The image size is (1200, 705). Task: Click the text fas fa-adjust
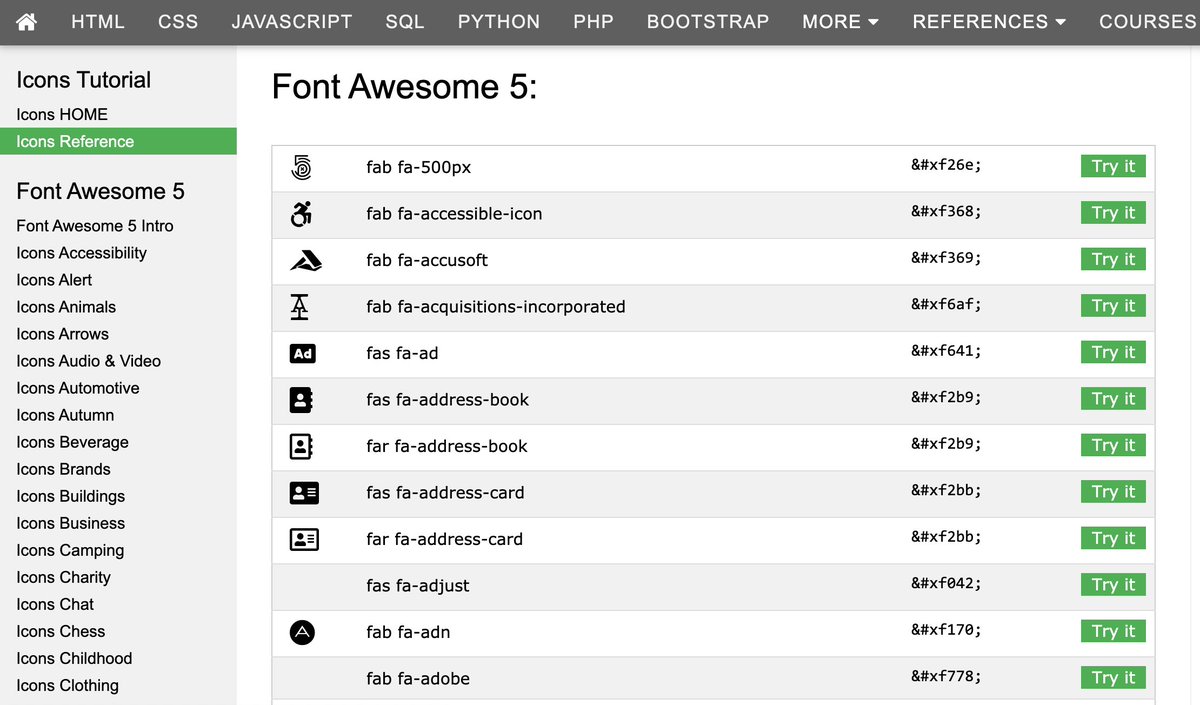pos(418,585)
